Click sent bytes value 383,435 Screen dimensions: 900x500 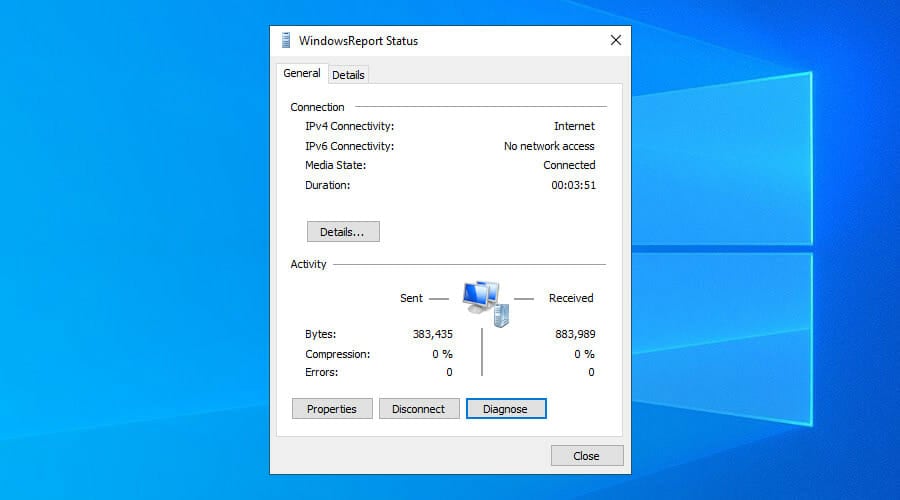(x=433, y=334)
